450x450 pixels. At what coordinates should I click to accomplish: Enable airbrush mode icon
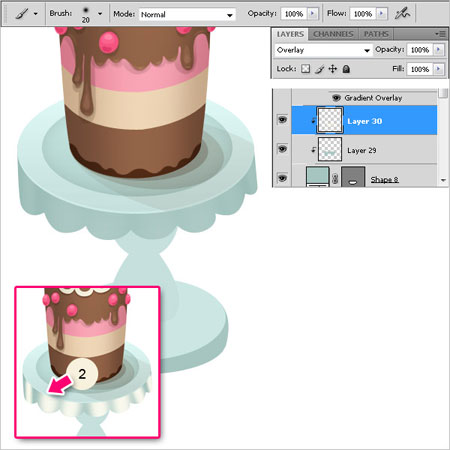pyautogui.click(x=402, y=14)
